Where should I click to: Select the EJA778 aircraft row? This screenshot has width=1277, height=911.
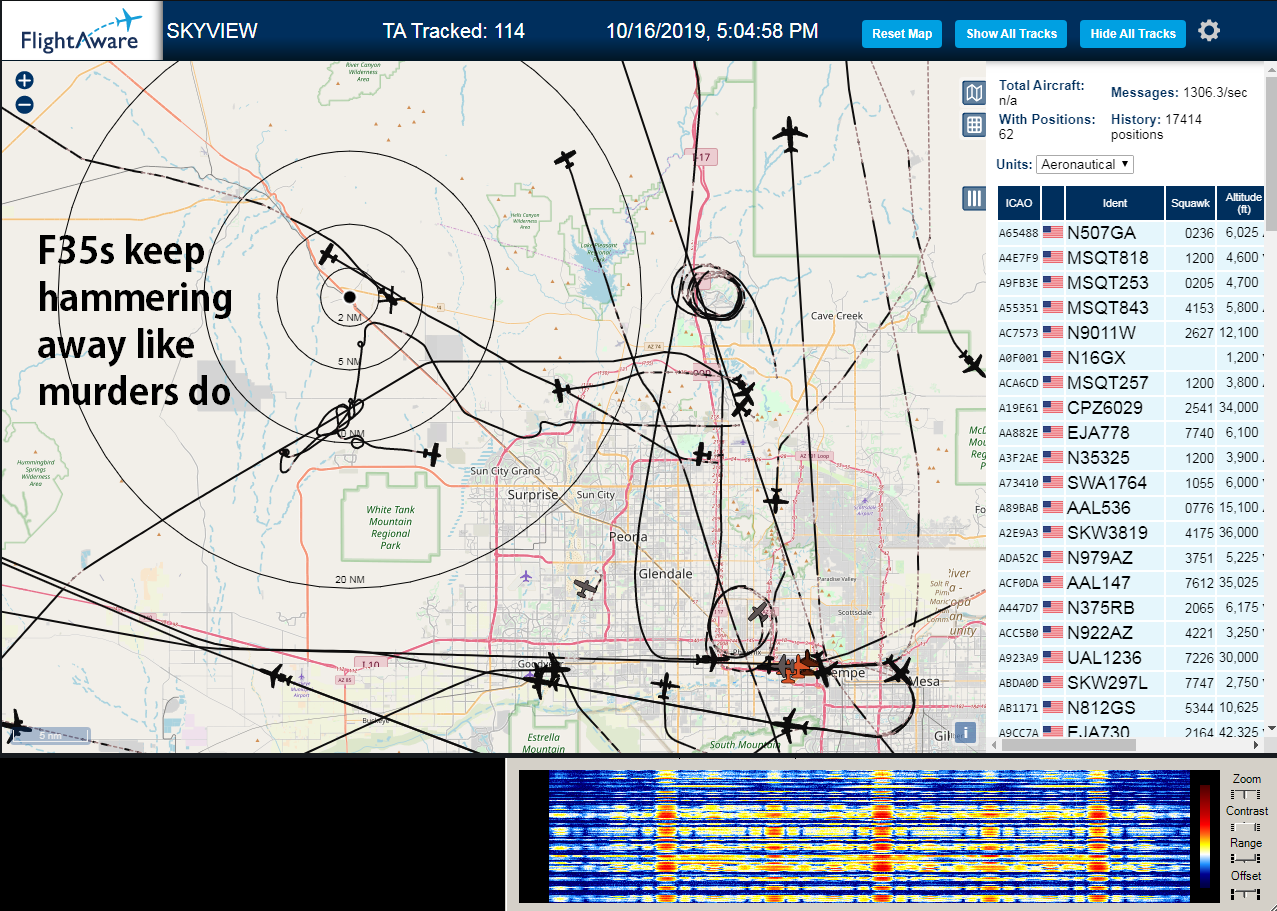(x=1131, y=432)
